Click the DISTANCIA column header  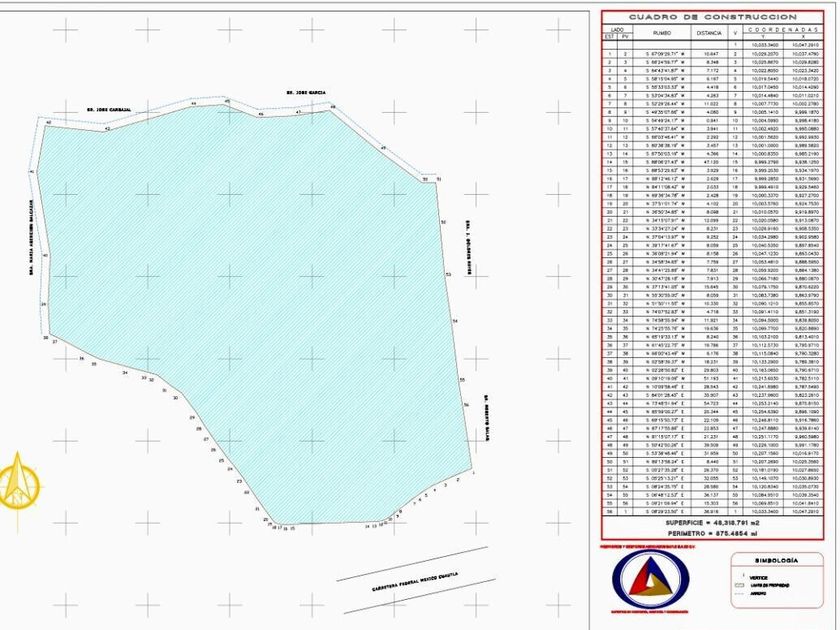(709, 33)
